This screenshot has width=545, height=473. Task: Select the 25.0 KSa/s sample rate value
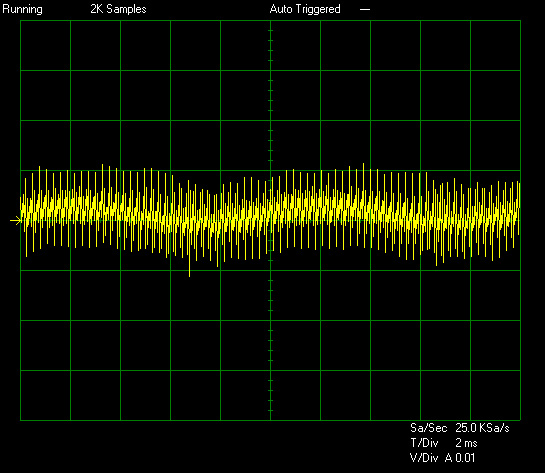click(x=482, y=428)
